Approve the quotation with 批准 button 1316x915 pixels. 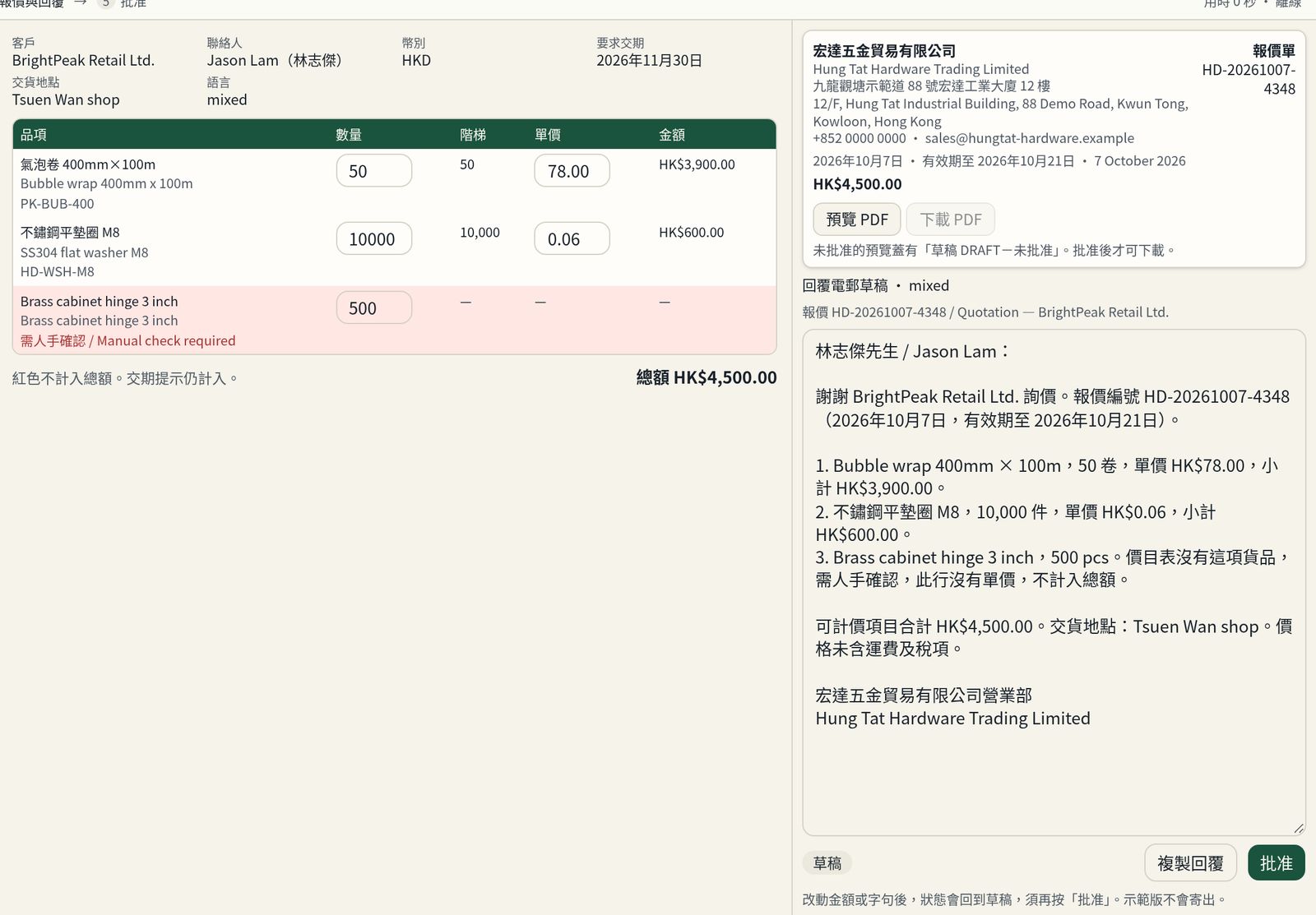click(1276, 863)
